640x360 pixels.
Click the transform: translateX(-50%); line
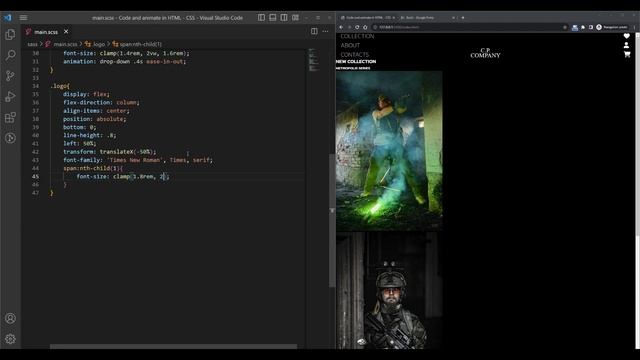(109, 152)
